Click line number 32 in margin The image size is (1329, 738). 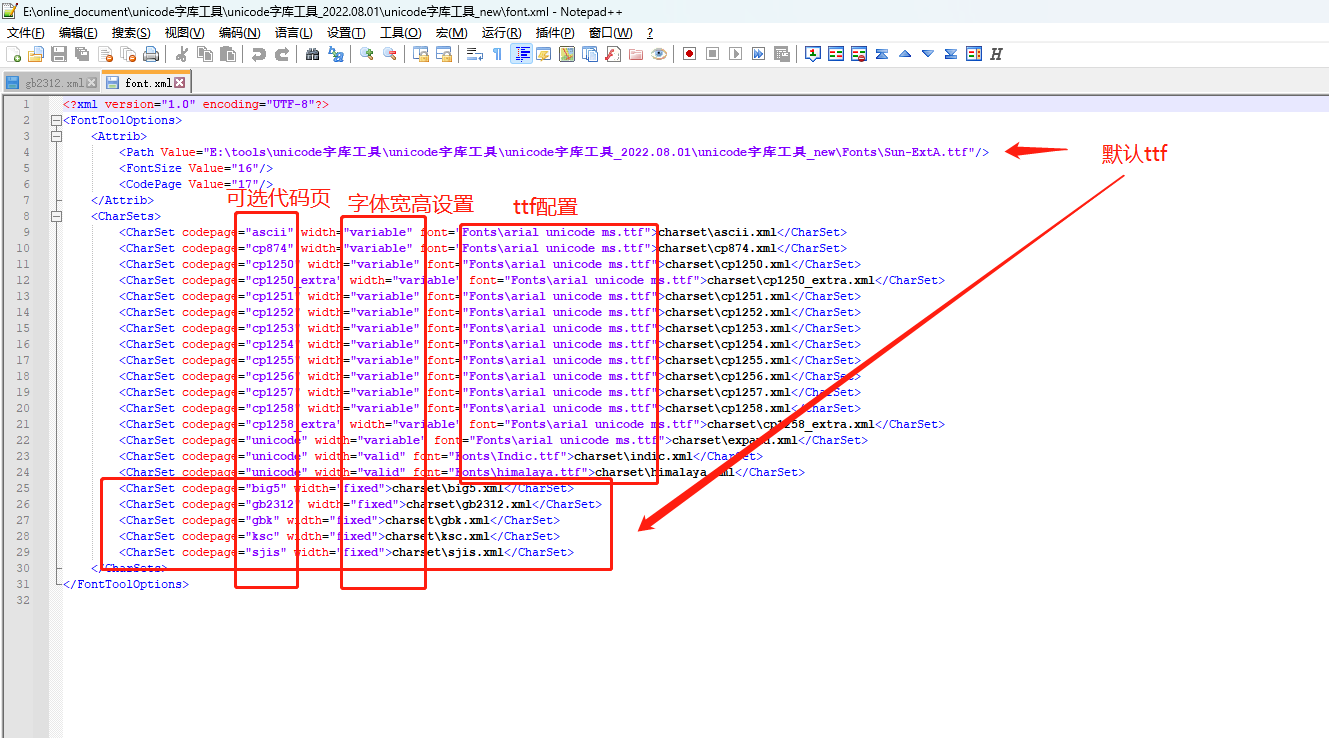tap(23, 600)
